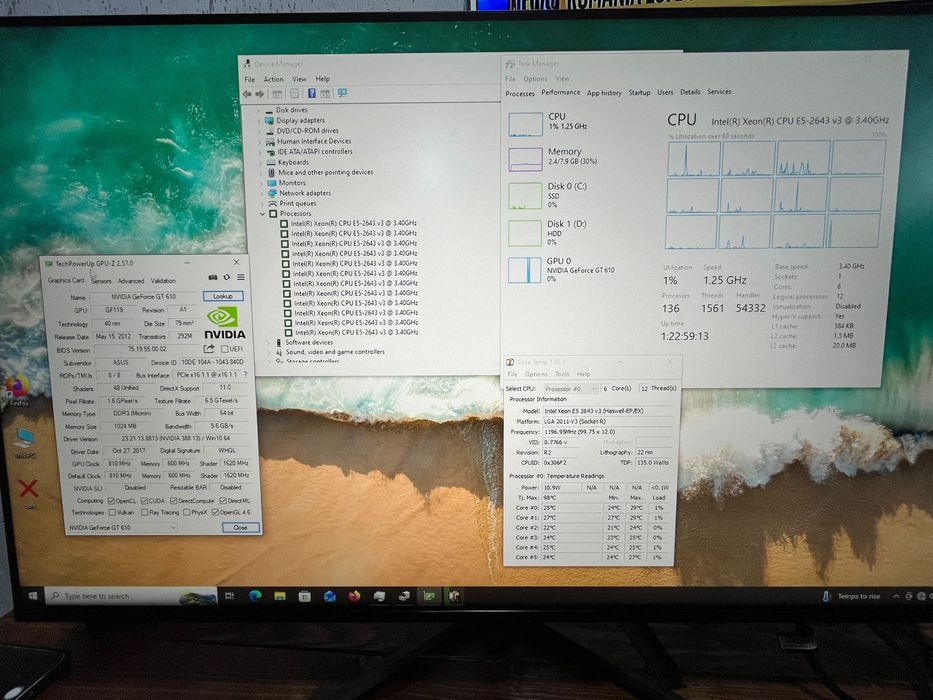Screen dimensions: 933x700
Task: Open Microsoft Edge from the taskbar
Action: coord(255,596)
